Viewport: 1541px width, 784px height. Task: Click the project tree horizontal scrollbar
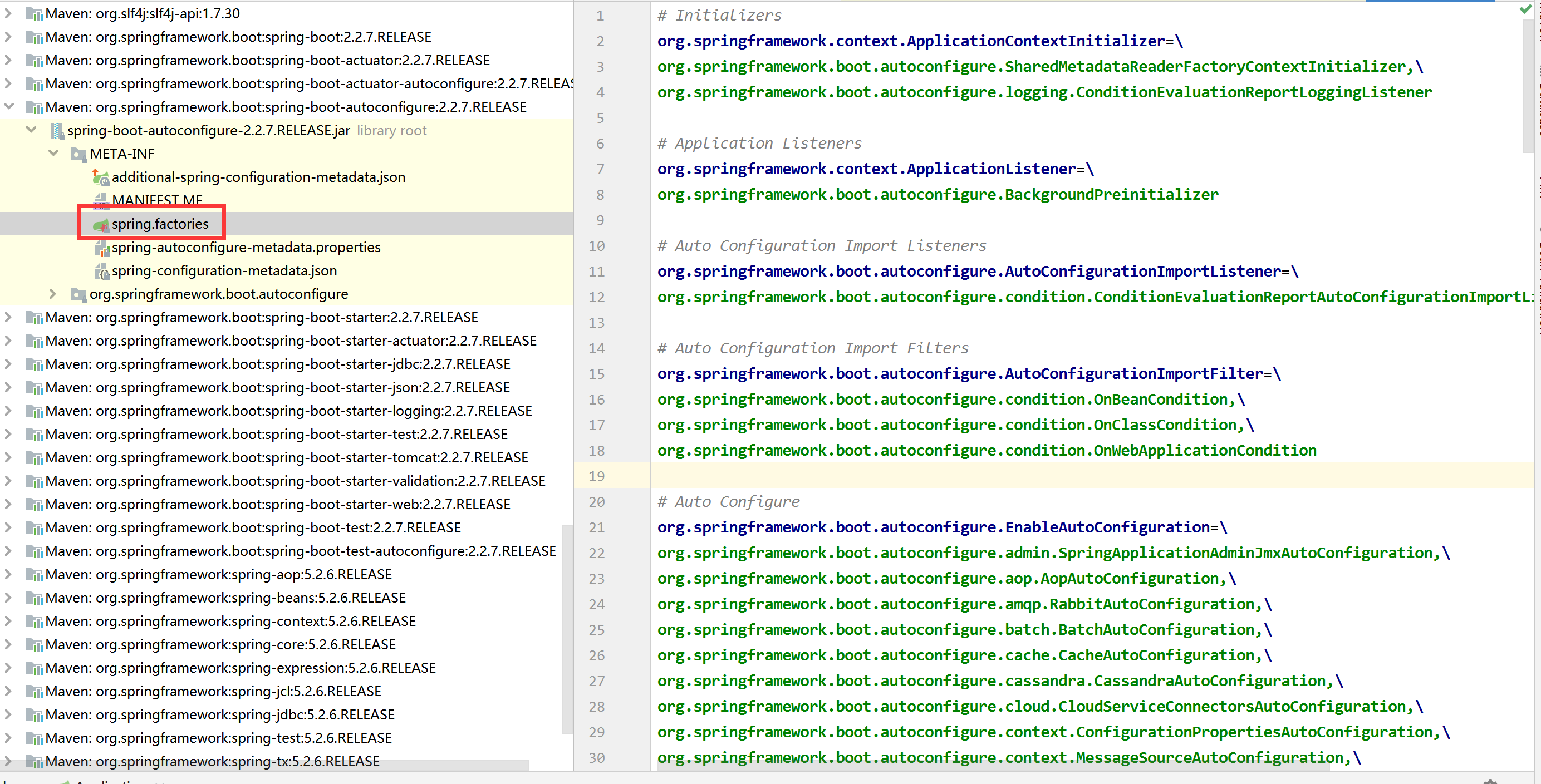(x=264, y=765)
